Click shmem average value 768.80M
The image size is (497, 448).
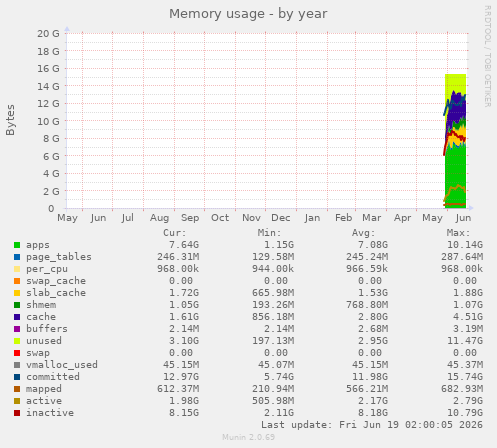367,305
